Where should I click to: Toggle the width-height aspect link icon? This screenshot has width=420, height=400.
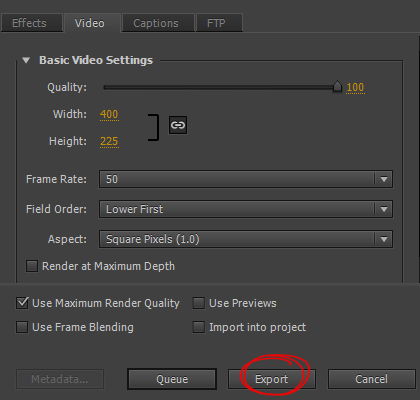pos(178,125)
